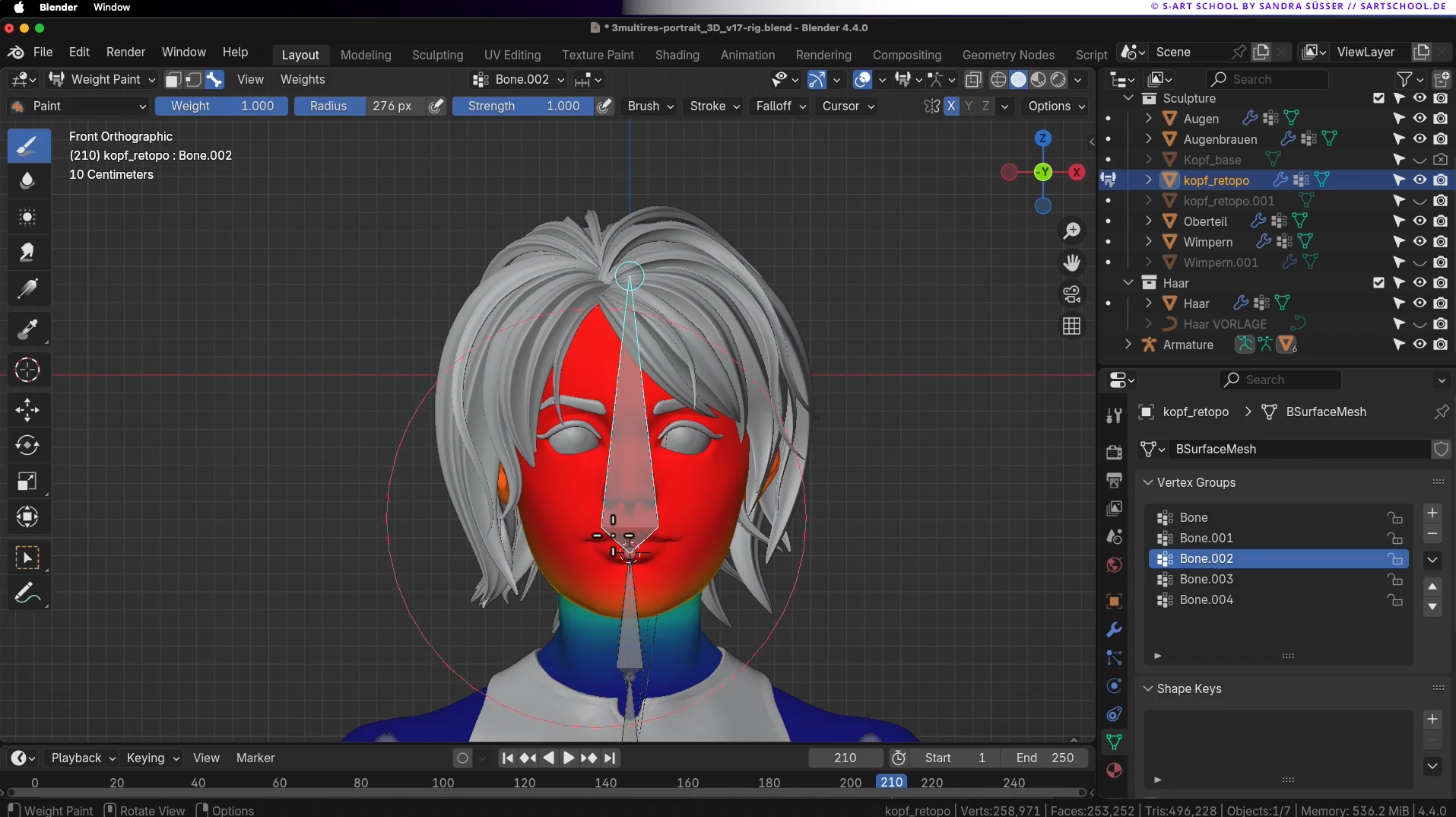Add a new vertex group with plus

tap(1432, 513)
